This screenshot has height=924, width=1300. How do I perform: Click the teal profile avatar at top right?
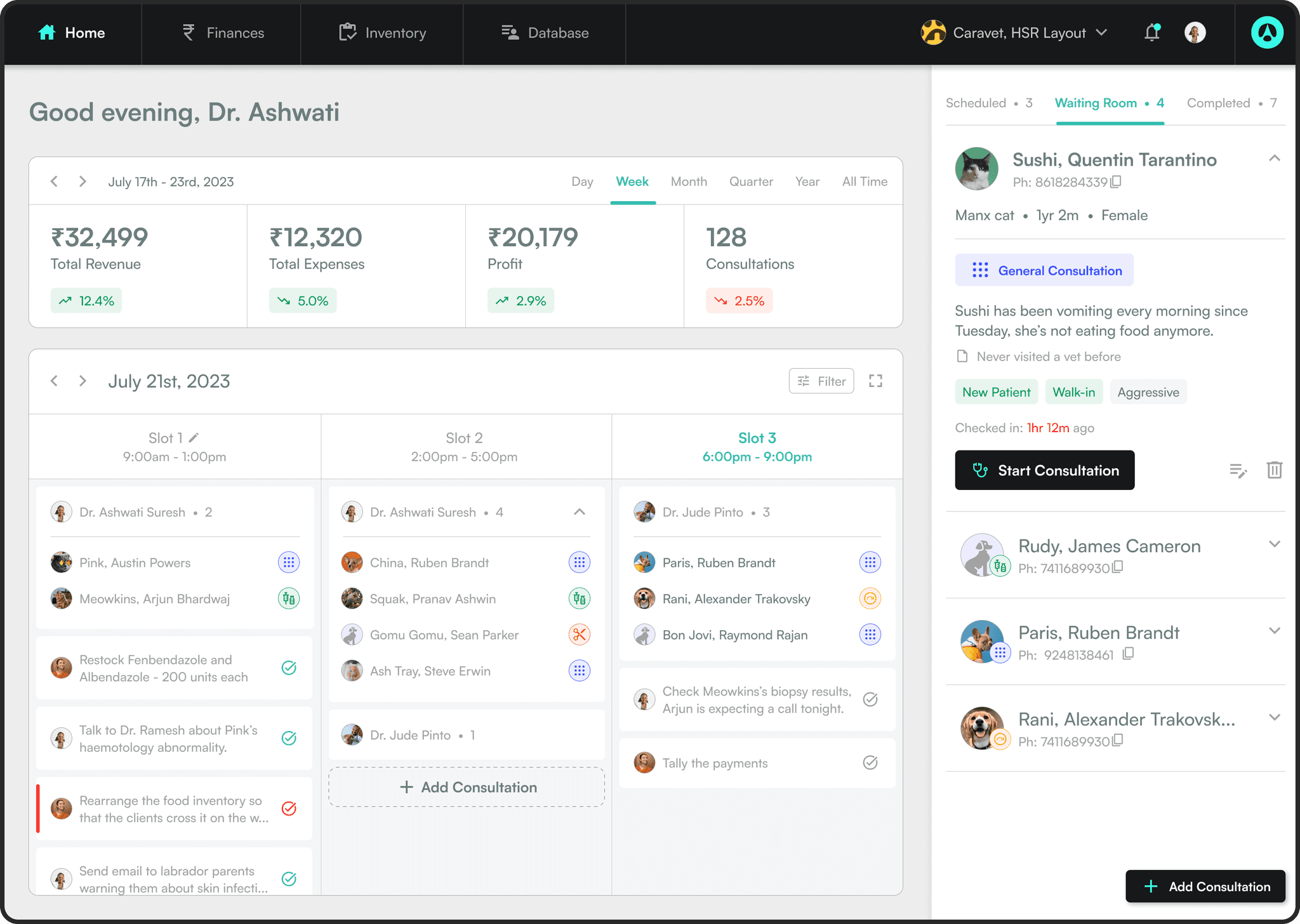point(1266,32)
